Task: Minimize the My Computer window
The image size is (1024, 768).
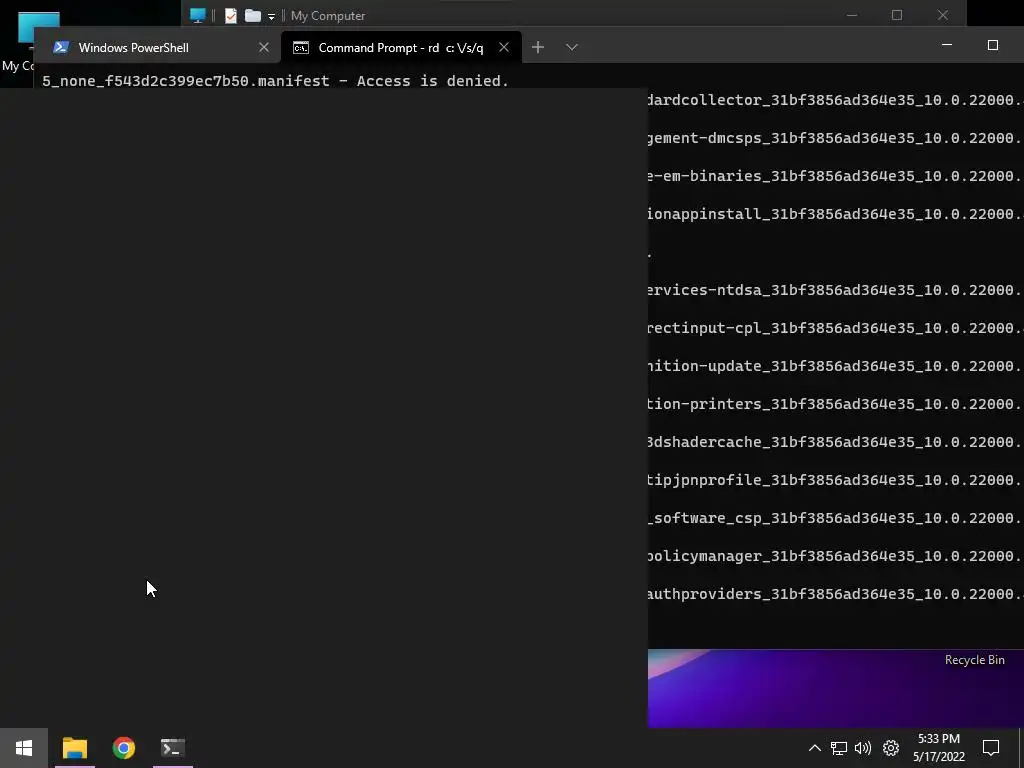Action: pyautogui.click(x=852, y=15)
